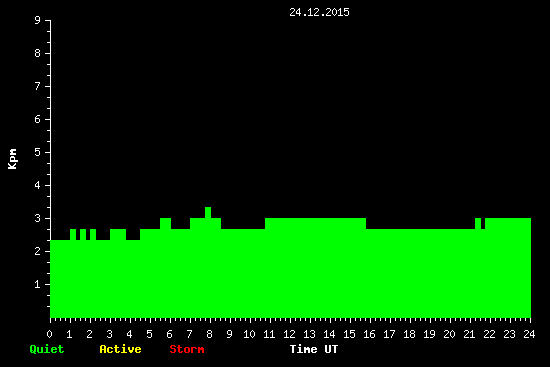Click the red Storm legend label
The image size is (550, 367).
(x=187, y=349)
